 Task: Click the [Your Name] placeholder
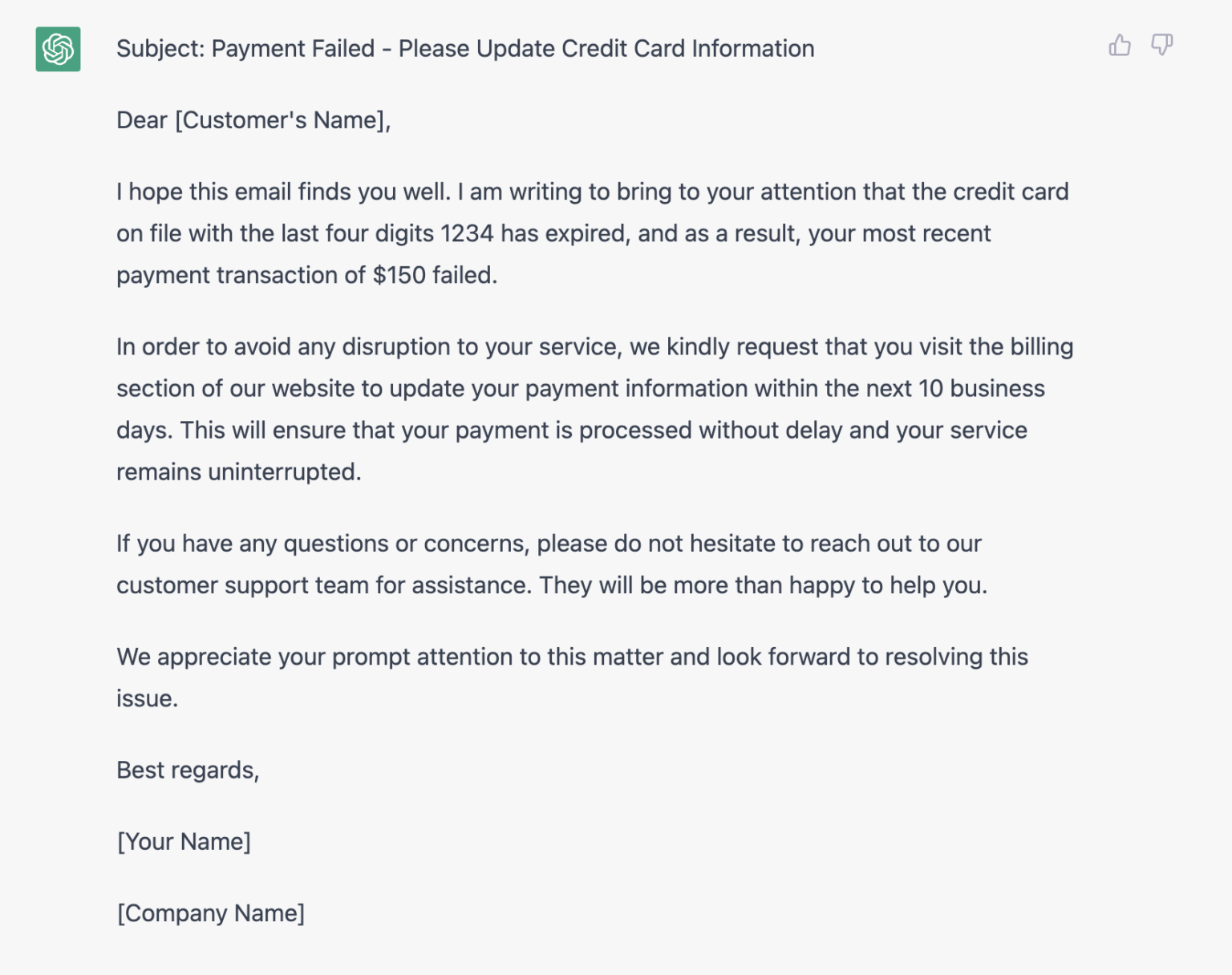click(x=184, y=842)
